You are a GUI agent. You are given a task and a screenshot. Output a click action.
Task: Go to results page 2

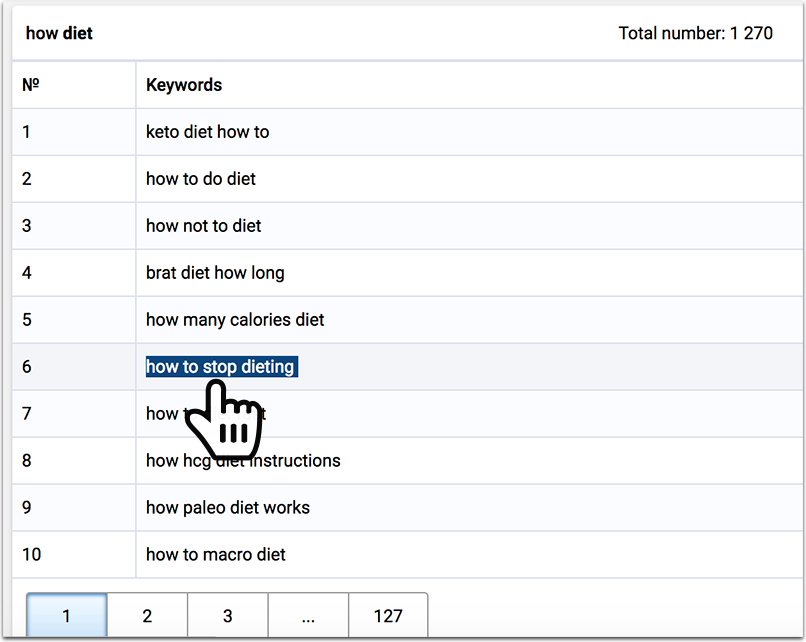point(147,615)
